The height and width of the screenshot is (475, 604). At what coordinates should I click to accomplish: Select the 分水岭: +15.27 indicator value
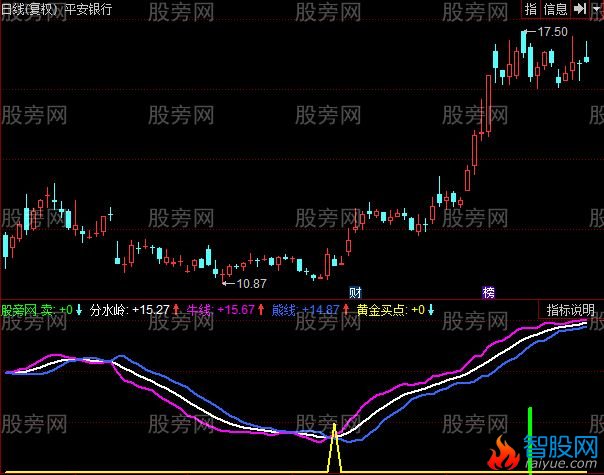pyautogui.click(x=130, y=310)
